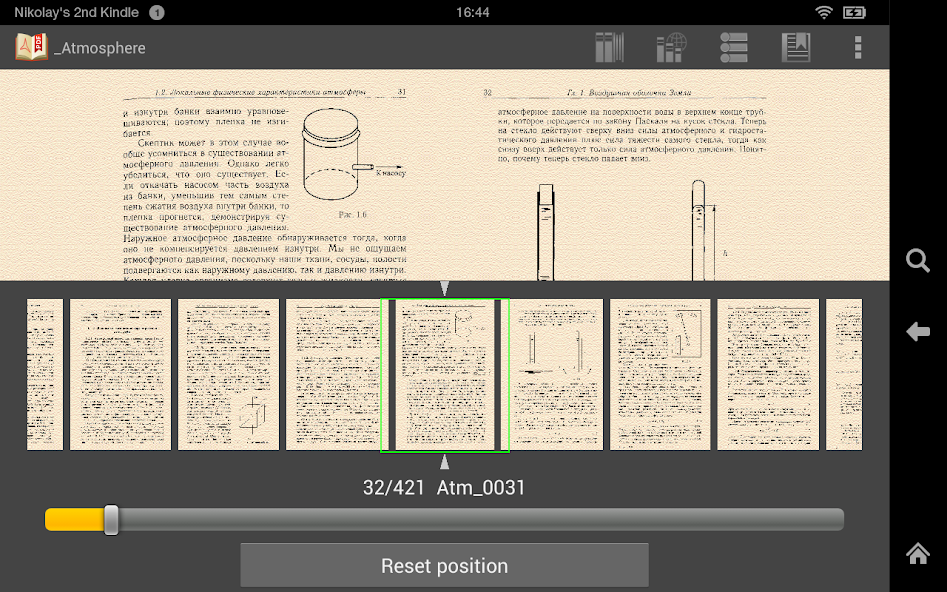Open the bookmarks panel
Image resolution: width=947 pixels, height=592 pixels.
point(796,47)
